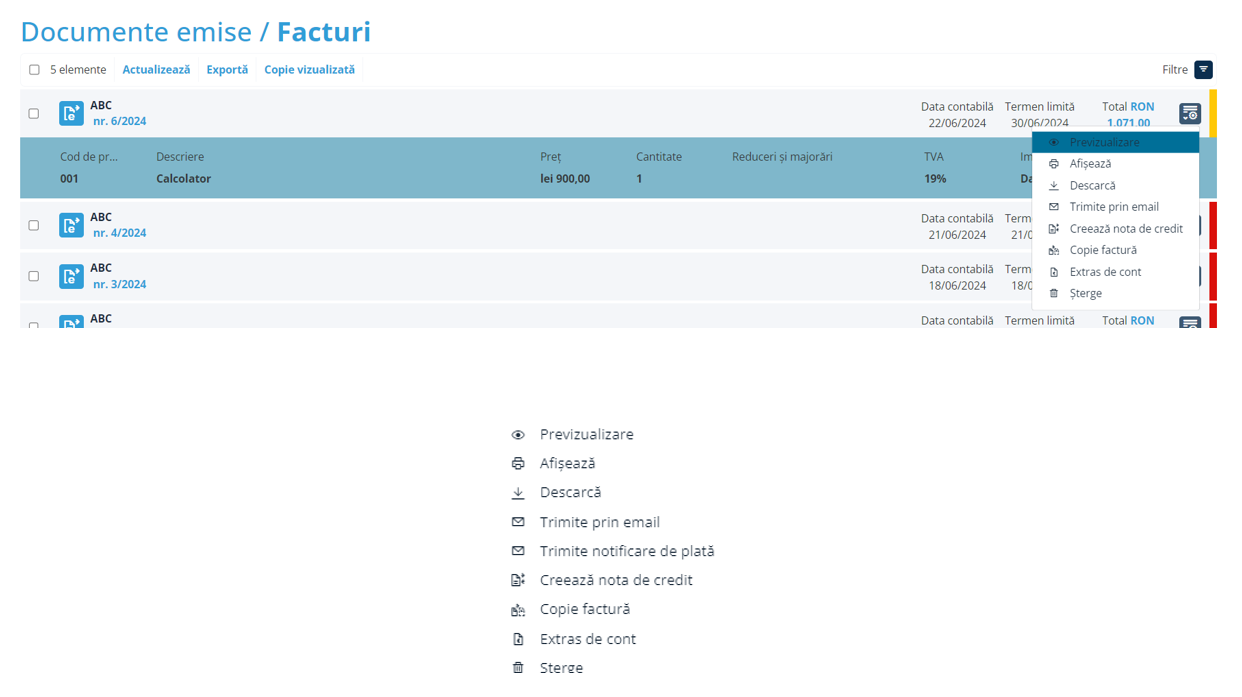Click the Filtre funnel icon

[1203, 70]
